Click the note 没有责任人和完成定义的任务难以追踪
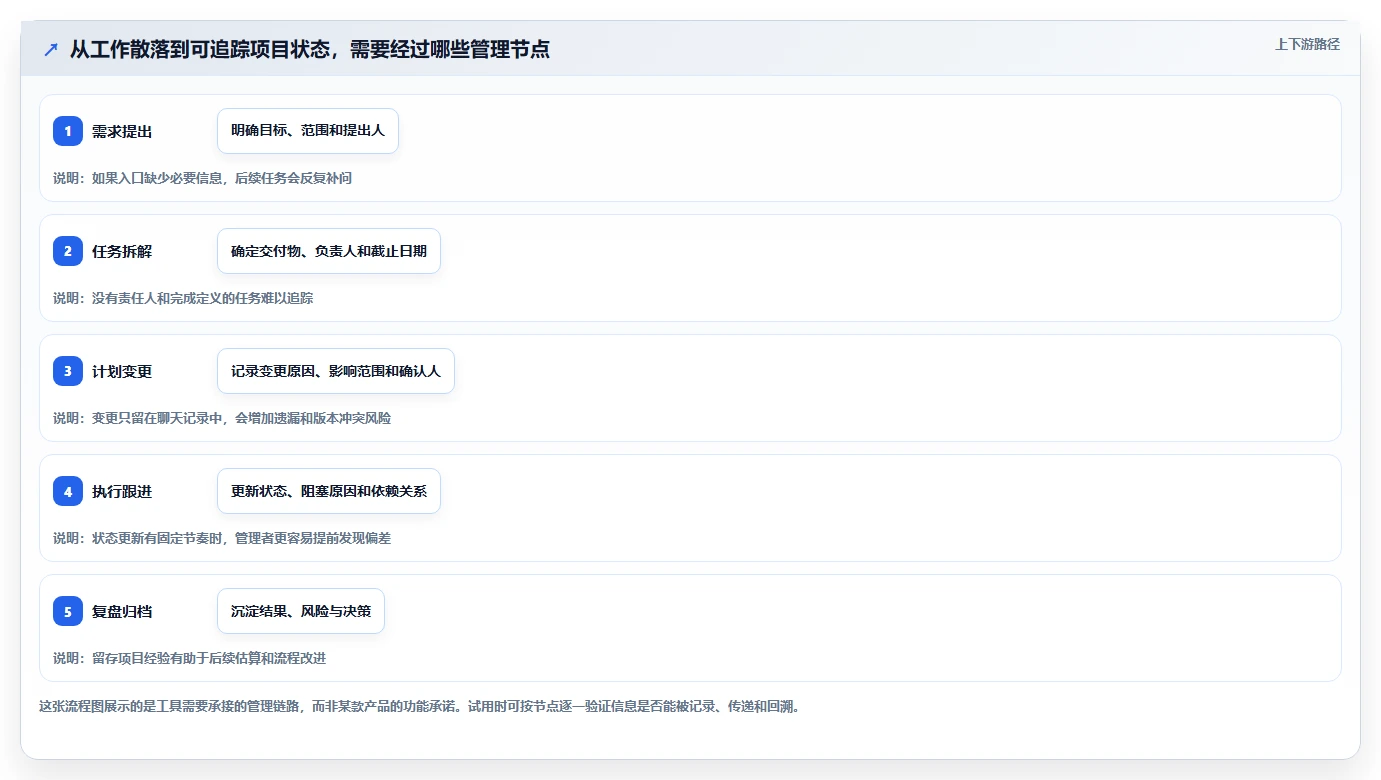 pos(202,298)
